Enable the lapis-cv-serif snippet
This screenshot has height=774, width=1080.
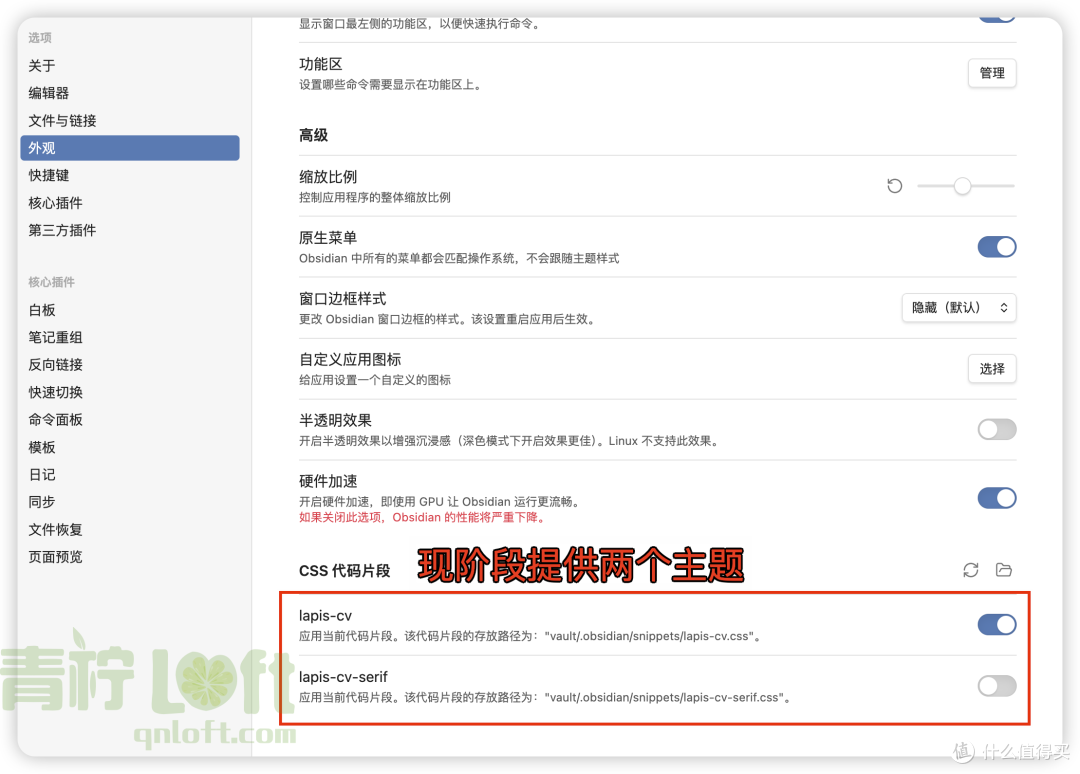pyautogui.click(x=997, y=686)
